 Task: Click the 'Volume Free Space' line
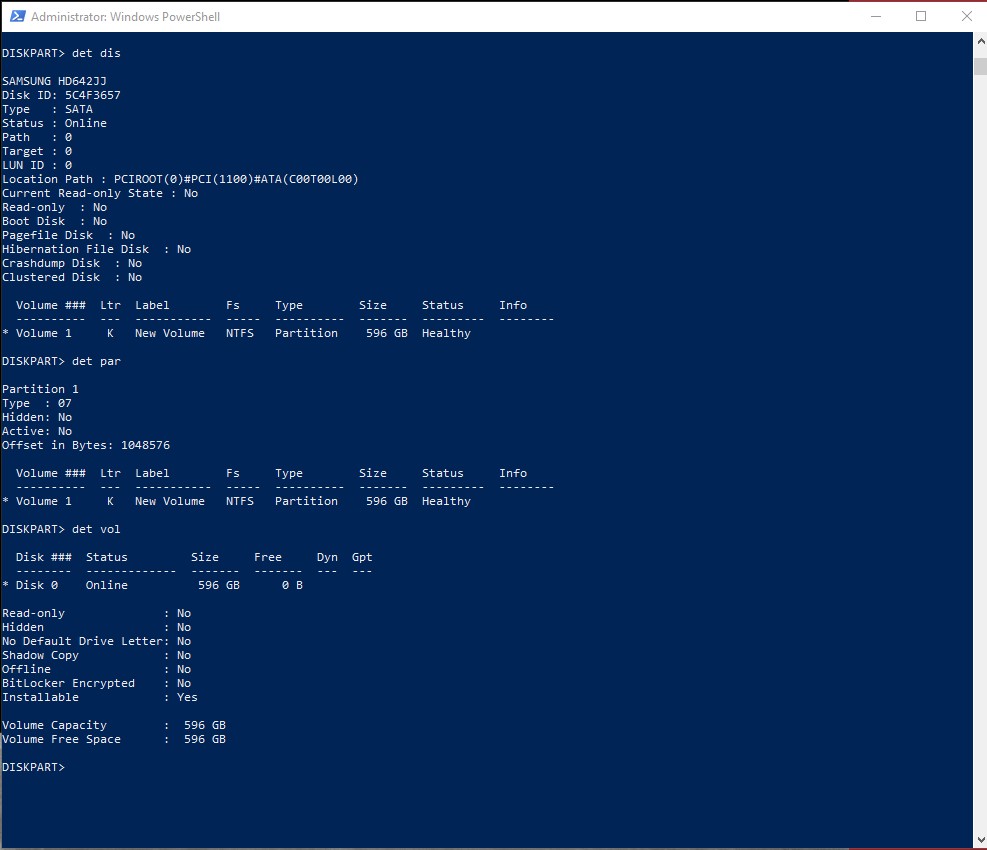(113, 739)
